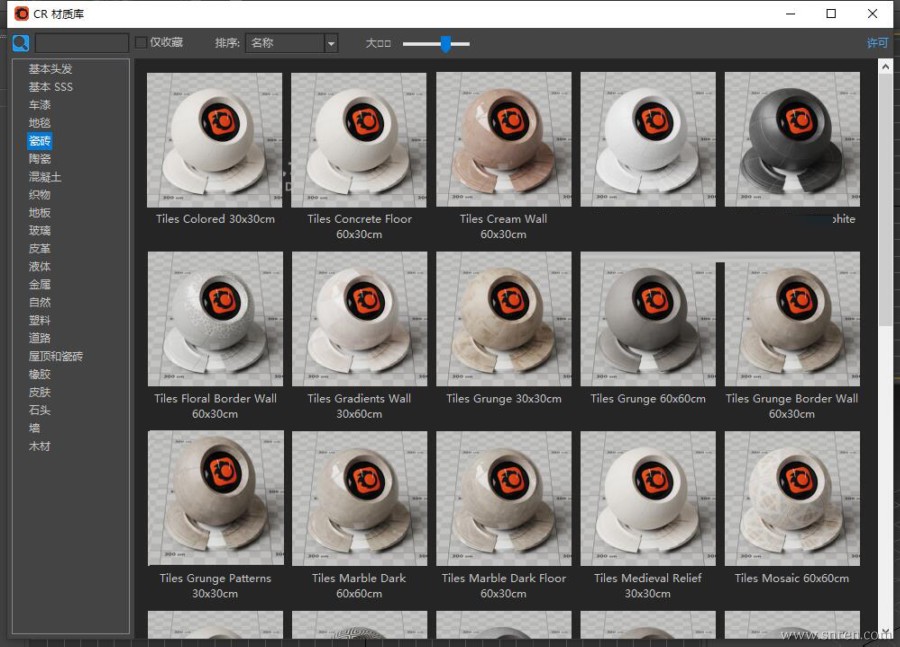Toggle the 仅收藏 favorites-only checkbox
The height and width of the screenshot is (647, 900).
141,42
